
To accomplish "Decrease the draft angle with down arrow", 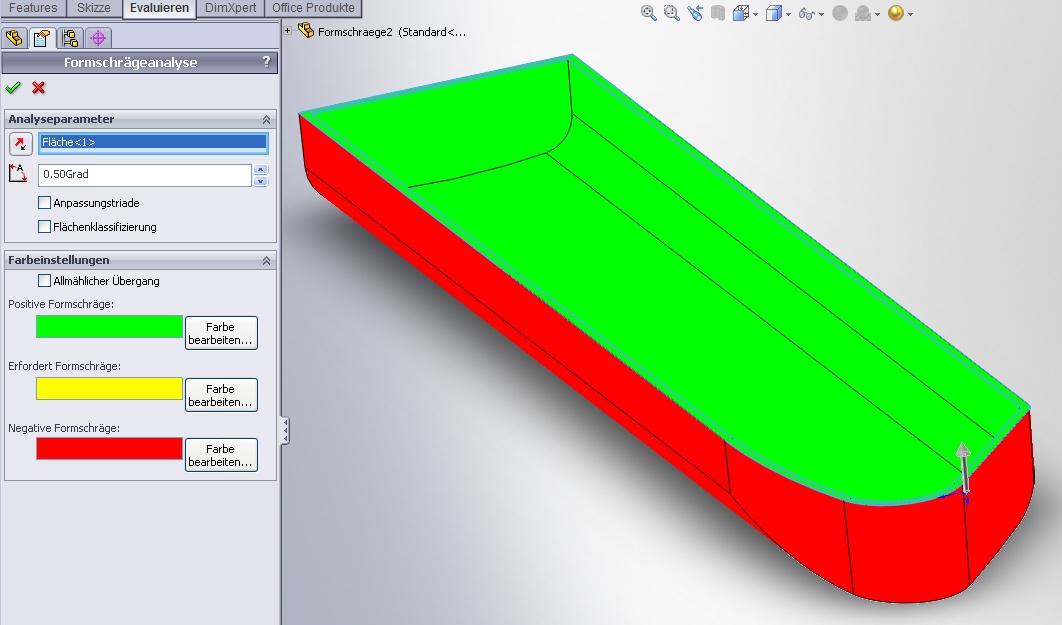I will coord(261,181).
